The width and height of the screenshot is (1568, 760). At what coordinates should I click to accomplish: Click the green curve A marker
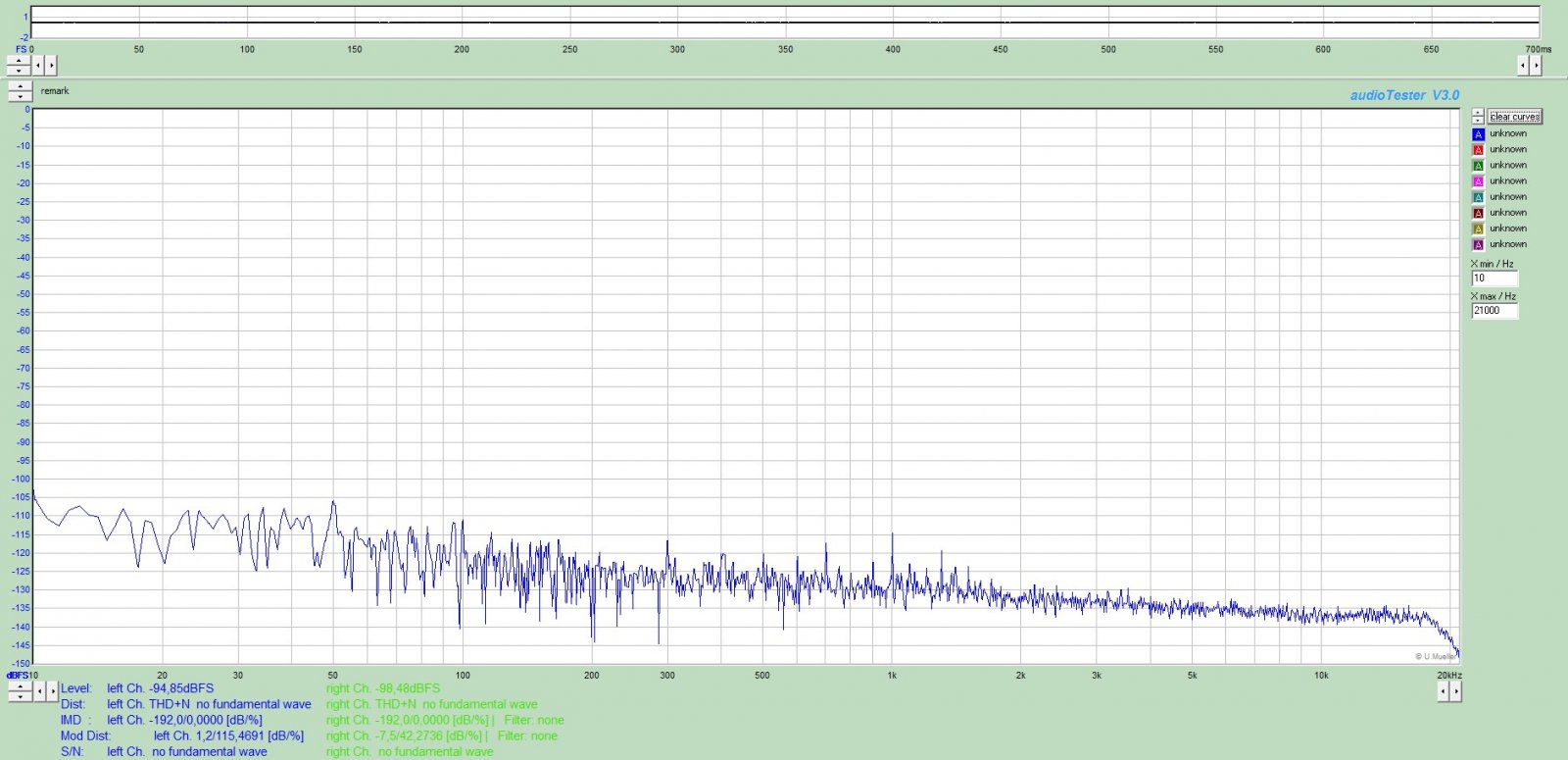coord(1479,166)
